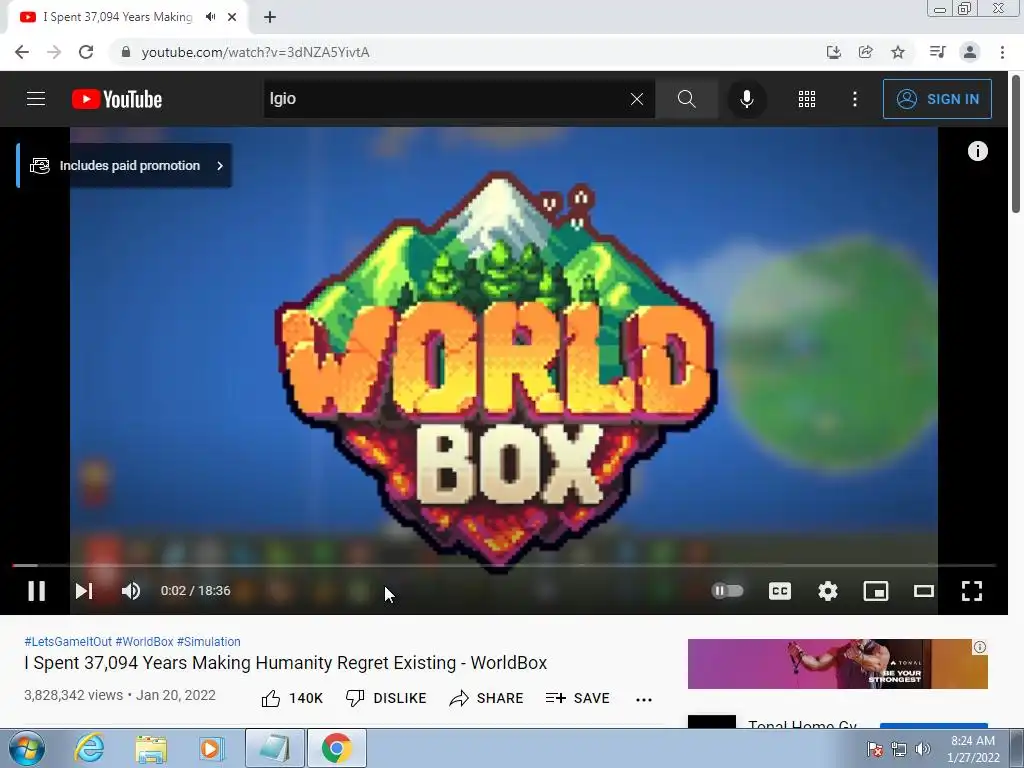The width and height of the screenshot is (1024, 768).
Task: Click the SIGN IN button
Action: 936,99
